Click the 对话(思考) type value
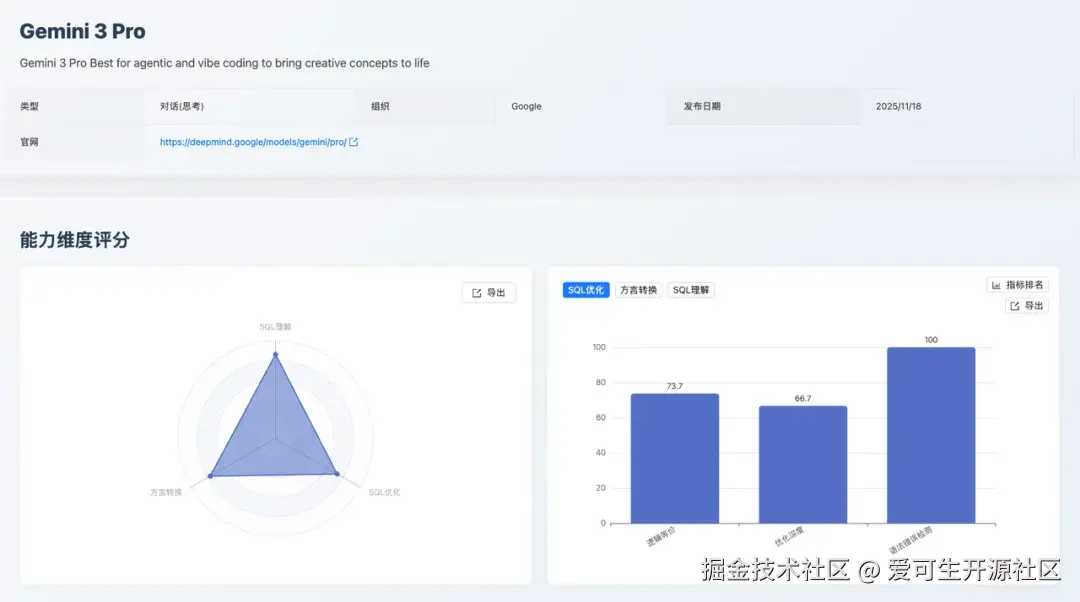Image resolution: width=1080 pixels, height=602 pixels. pyautogui.click(x=182, y=106)
